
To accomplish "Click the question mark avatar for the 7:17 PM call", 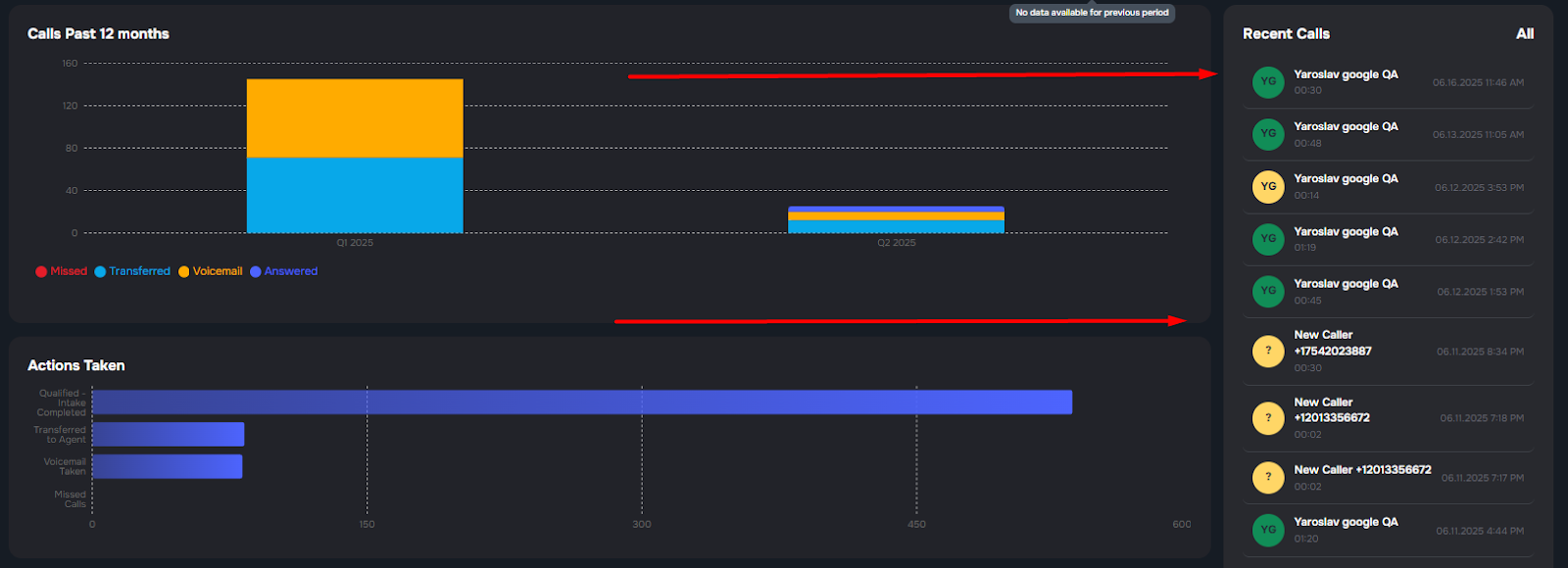I will [x=1268, y=478].
